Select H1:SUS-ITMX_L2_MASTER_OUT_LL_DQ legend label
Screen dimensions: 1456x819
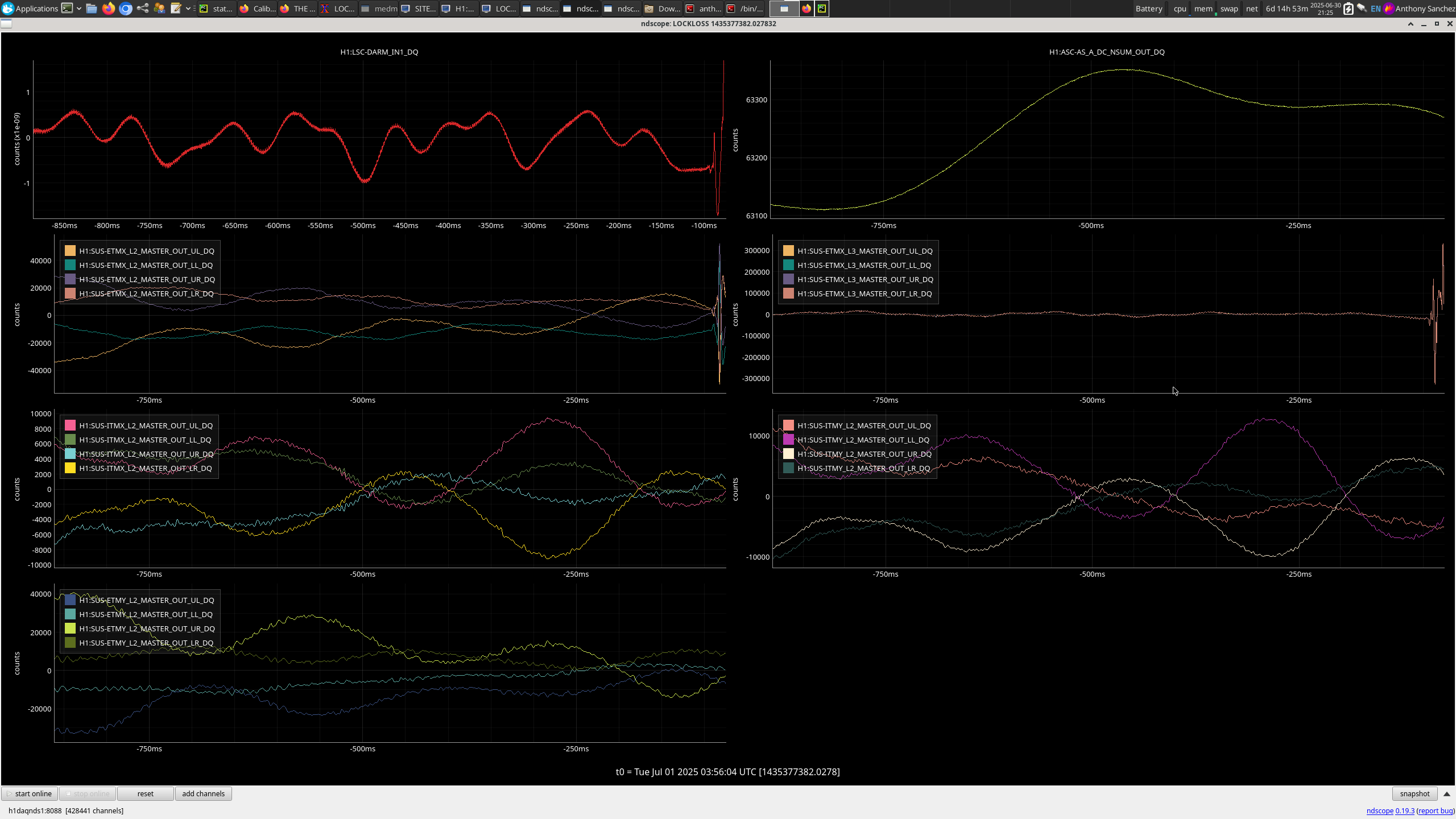click(x=145, y=440)
